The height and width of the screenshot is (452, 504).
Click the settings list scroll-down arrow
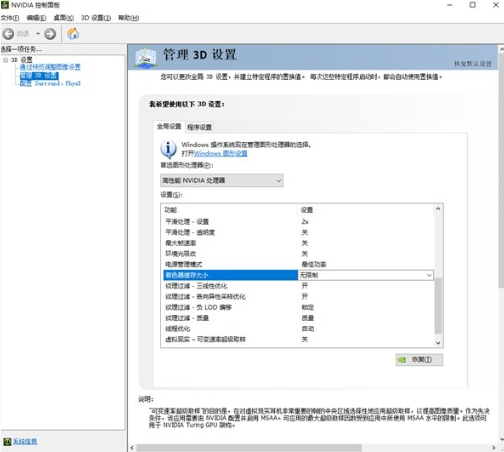[438, 343]
